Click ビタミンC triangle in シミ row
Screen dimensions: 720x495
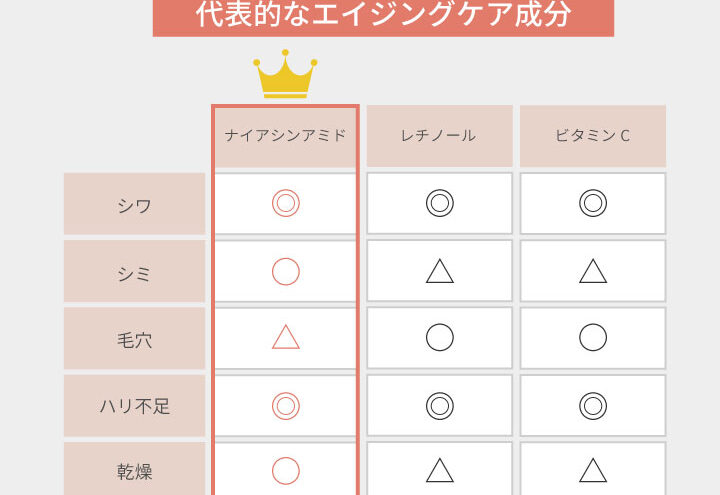[x=593, y=271]
